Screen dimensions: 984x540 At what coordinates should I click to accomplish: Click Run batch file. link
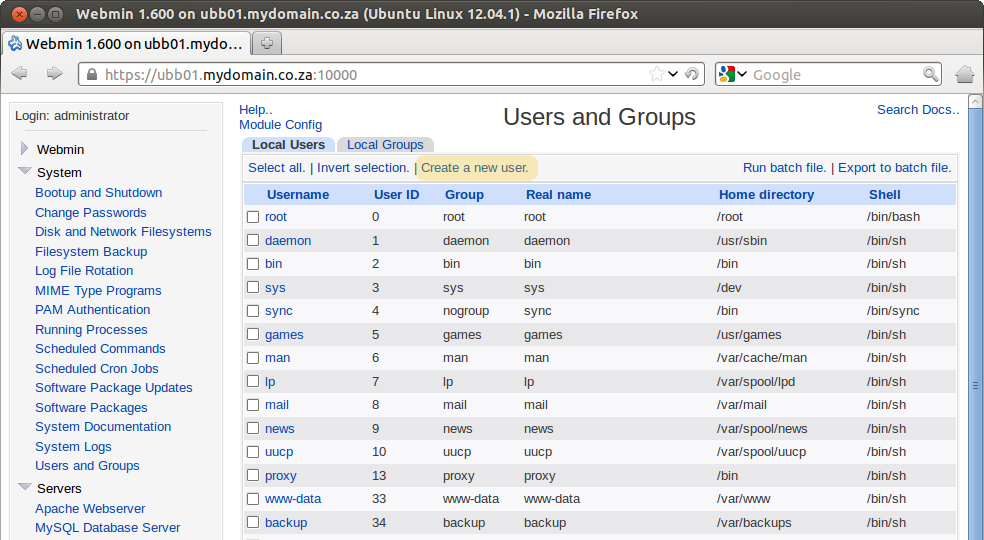click(x=784, y=168)
